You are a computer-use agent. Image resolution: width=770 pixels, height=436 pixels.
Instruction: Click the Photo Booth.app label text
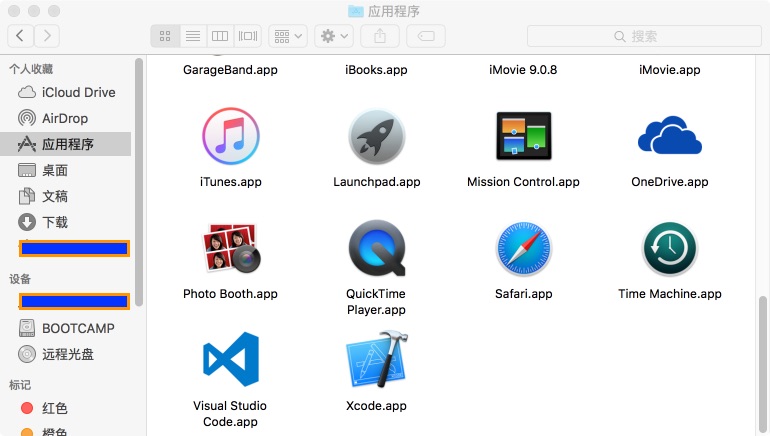[230, 294]
